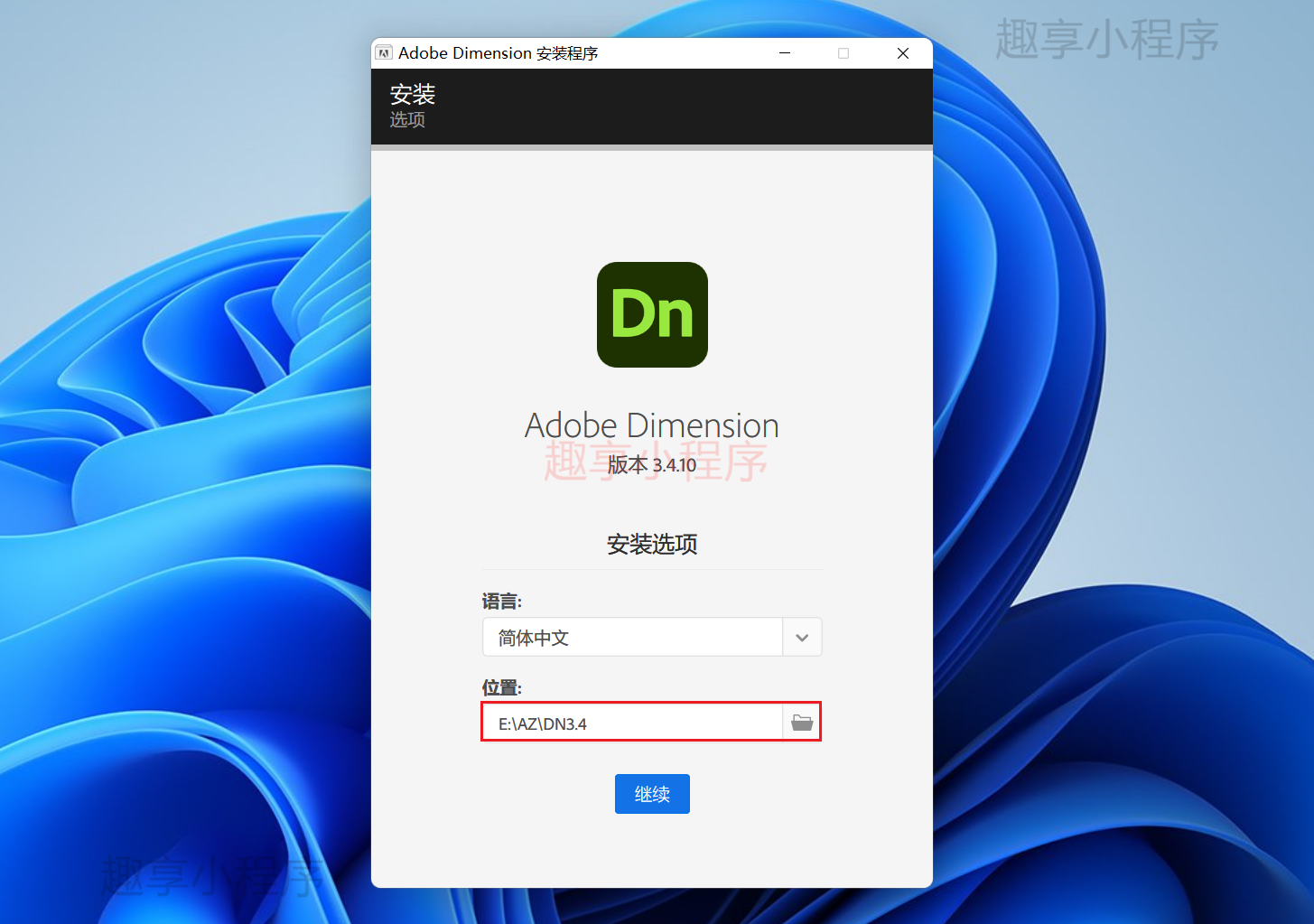Image resolution: width=1314 pixels, height=924 pixels.
Task: Click the 安装选项 heading text
Action: pyautogui.click(x=652, y=545)
